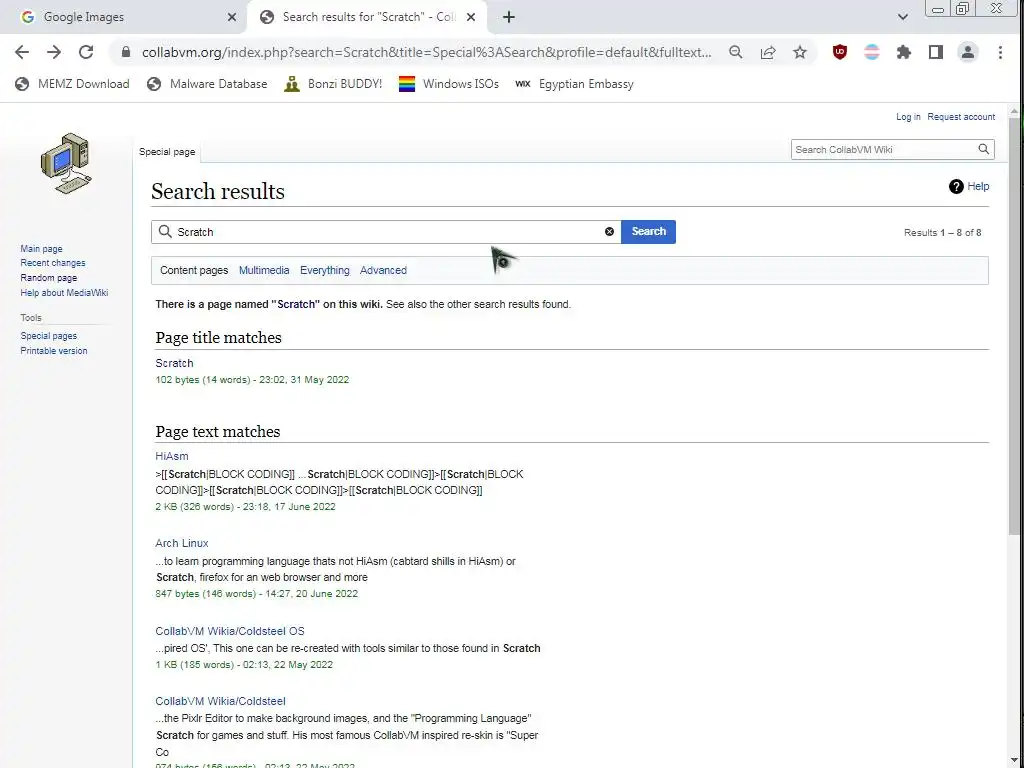Image resolution: width=1024 pixels, height=768 pixels.
Task: Switch to the Multimedia search profile
Action: tap(264, 270)
